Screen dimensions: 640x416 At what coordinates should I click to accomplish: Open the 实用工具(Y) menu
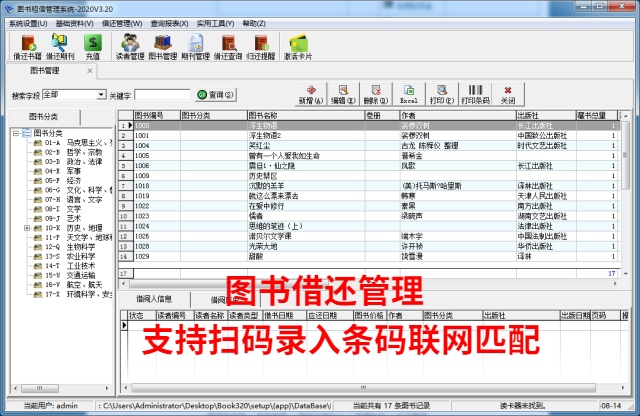216,24
